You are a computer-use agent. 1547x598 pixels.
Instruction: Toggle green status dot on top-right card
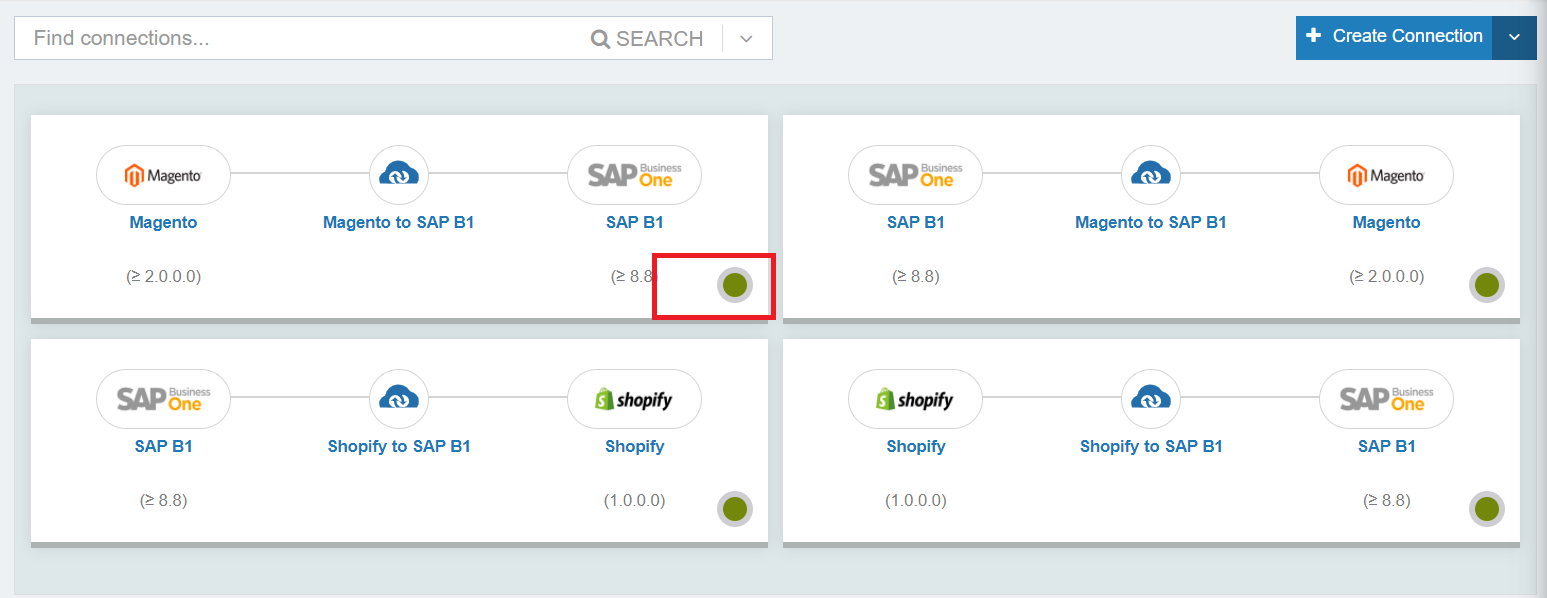point(1487,285)
